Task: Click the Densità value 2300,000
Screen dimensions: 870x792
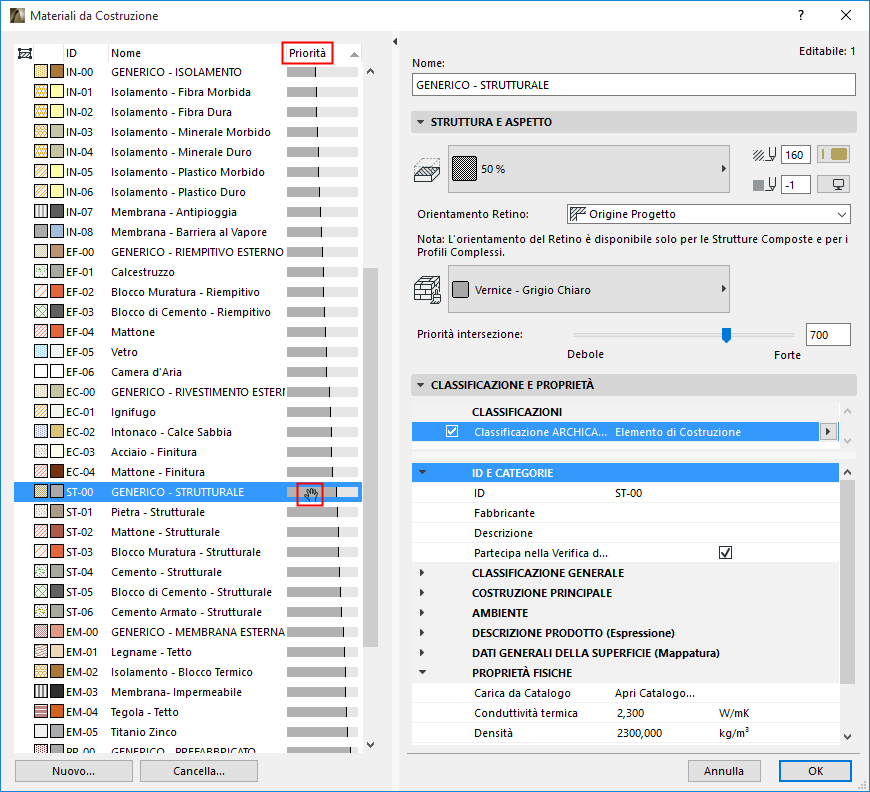Action: coord(639,733)
